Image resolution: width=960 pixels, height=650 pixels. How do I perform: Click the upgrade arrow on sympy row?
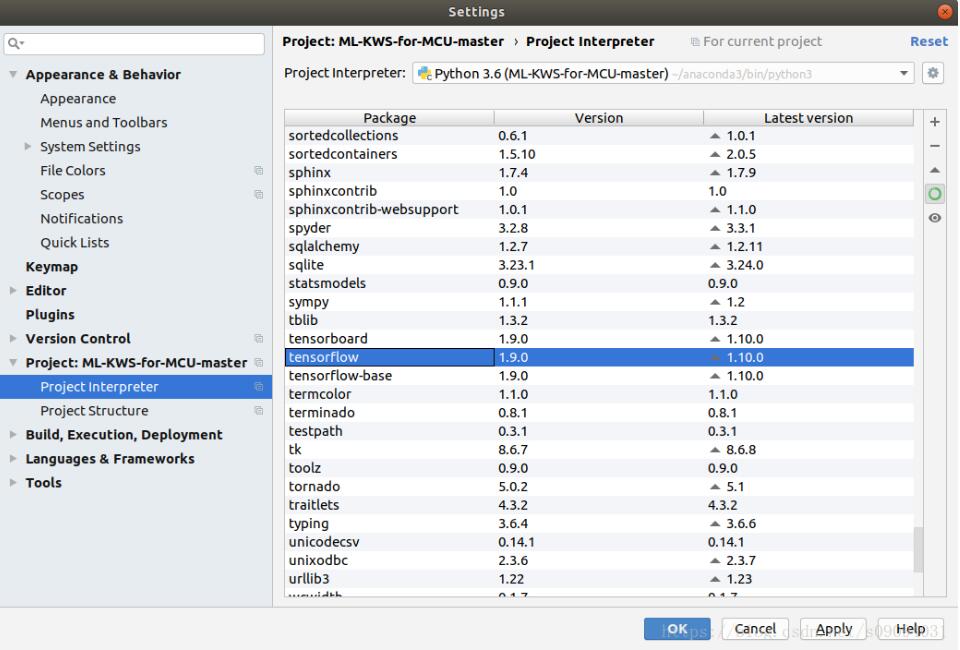(714, 302)
